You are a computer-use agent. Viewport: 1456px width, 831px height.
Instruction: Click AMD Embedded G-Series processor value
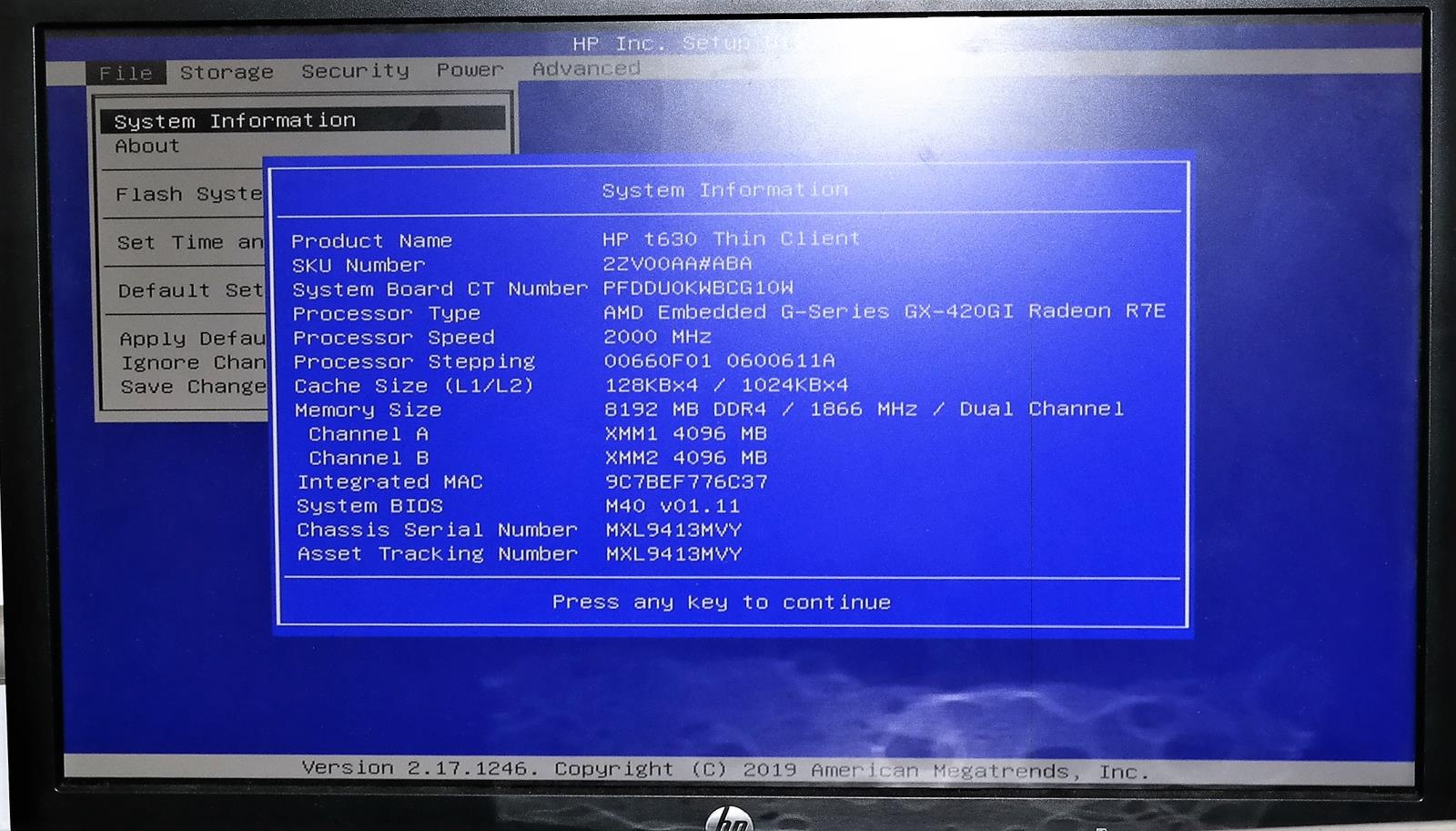885,311
